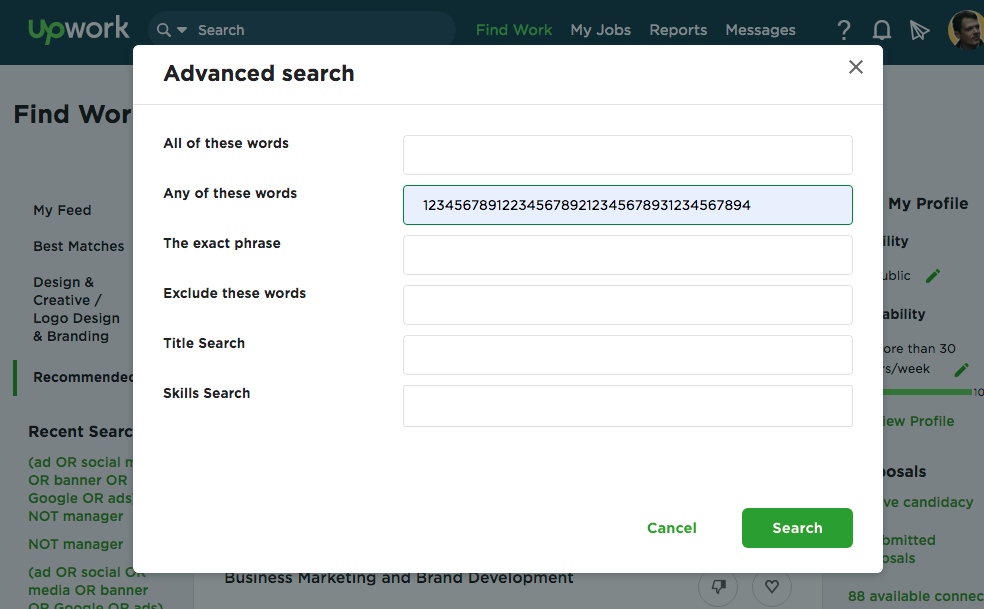Open Business Marketing and Brand Development job
Screen dimensions: 984x609
coord(399,578)
